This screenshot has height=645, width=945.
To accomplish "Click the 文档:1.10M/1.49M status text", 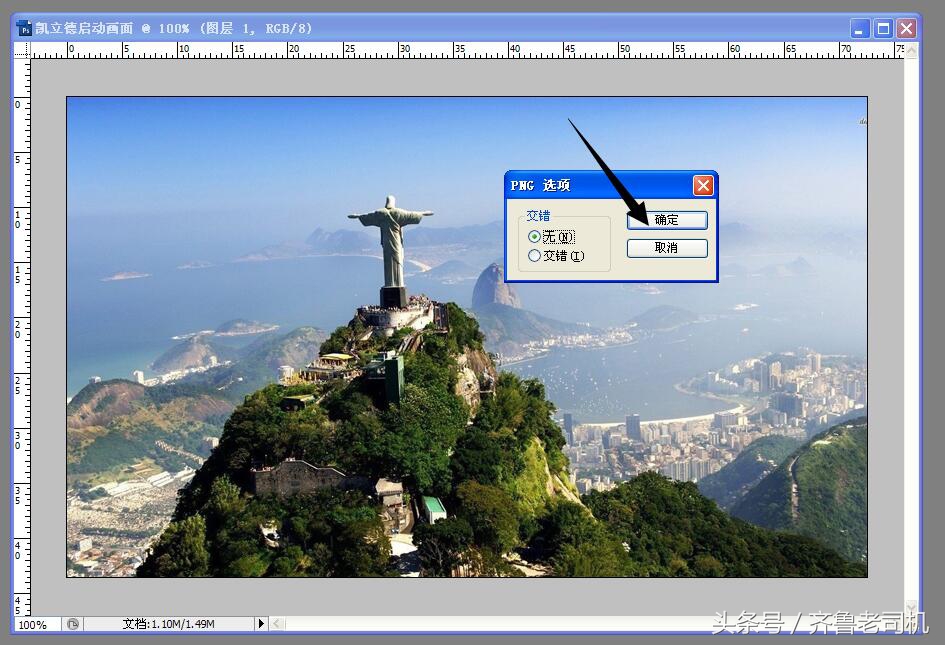I will pyautogui.click(x=169, y=624).
